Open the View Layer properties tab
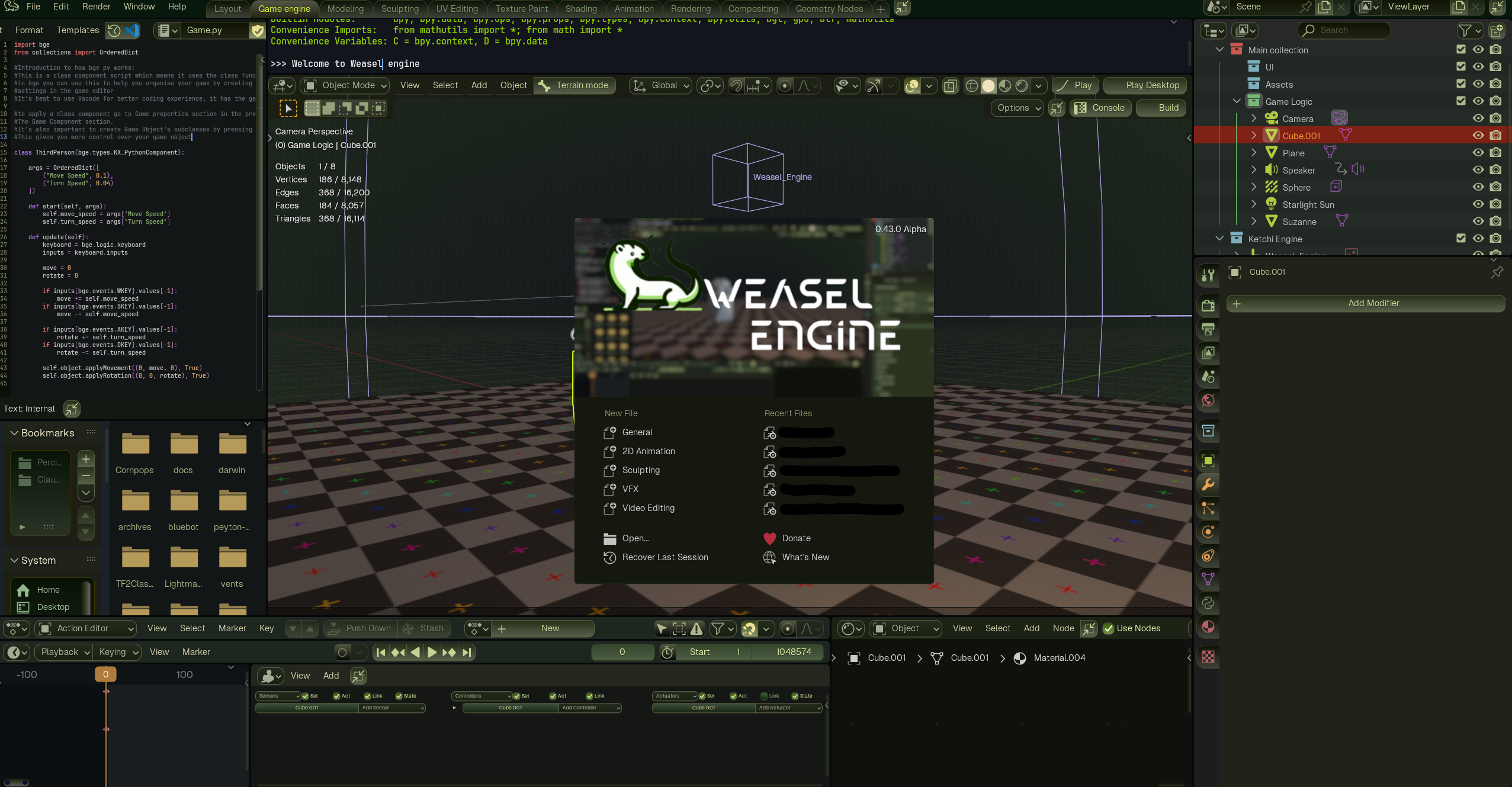Viewport: 1512px width, 787px height. coord(1208,353)
